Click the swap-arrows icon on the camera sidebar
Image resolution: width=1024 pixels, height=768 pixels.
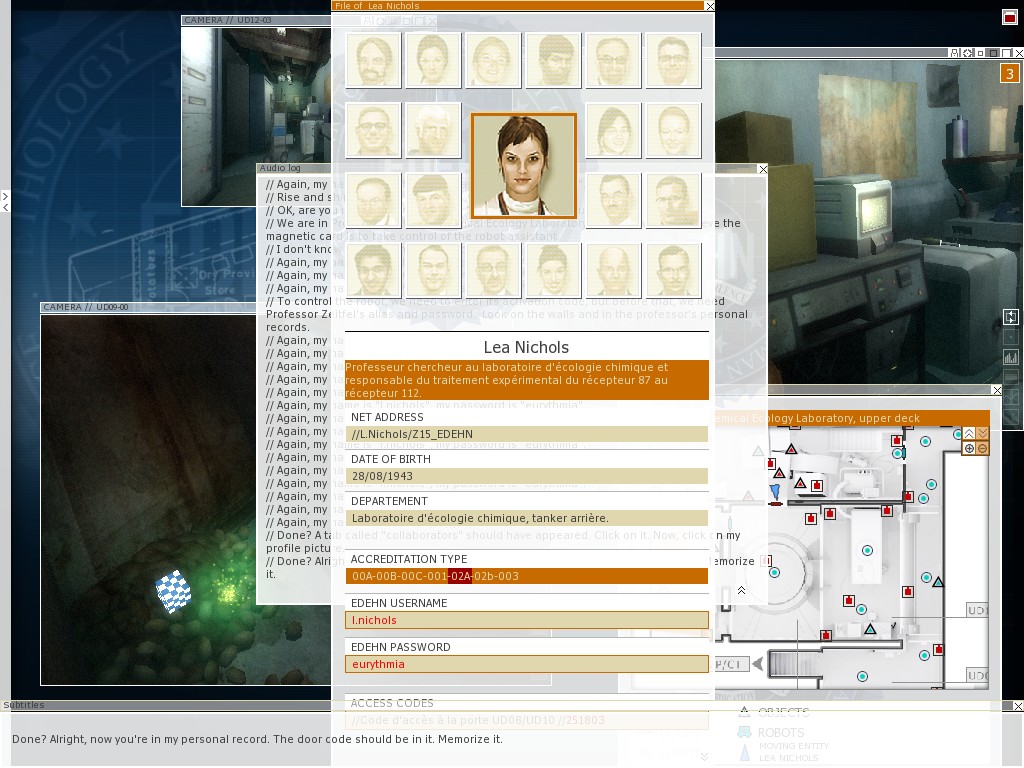pos(1011,317)
